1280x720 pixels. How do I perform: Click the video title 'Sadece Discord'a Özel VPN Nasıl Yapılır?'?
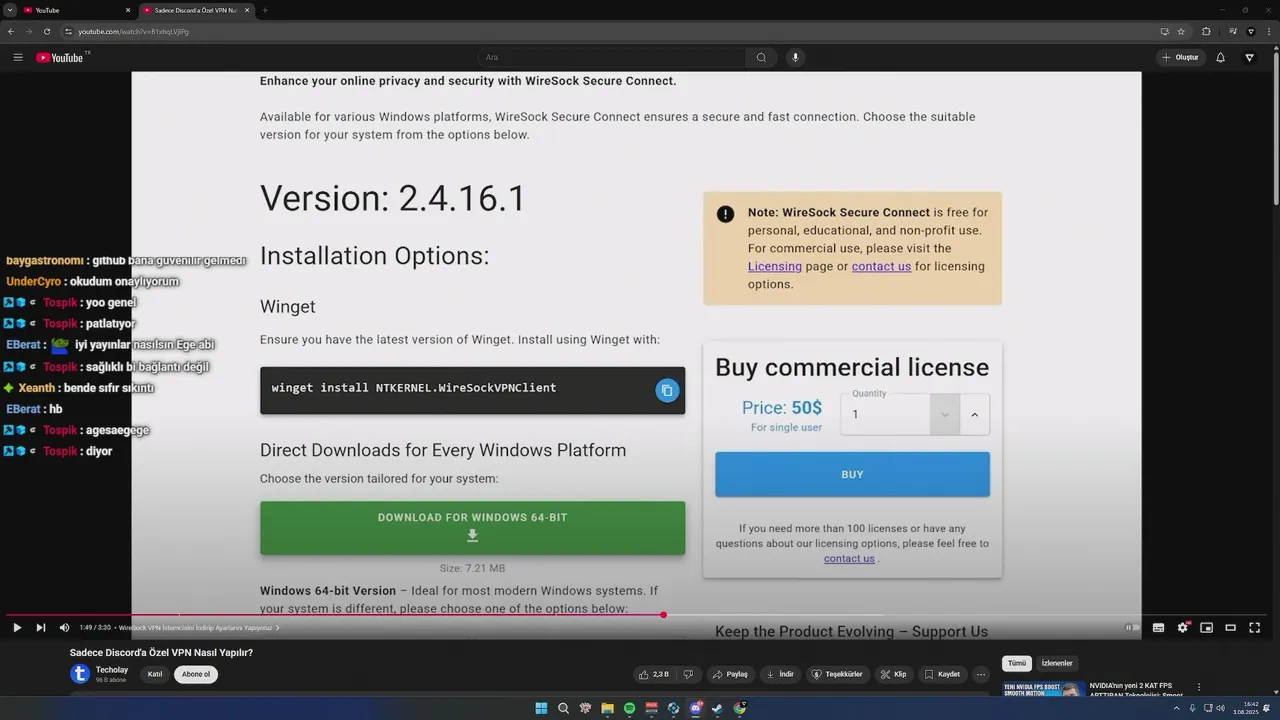(161, 652)
